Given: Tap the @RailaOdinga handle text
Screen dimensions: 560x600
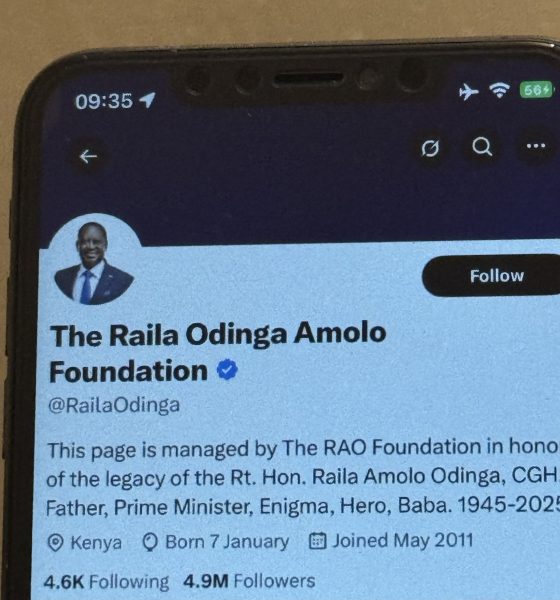Looking at the screenshot, I should [114, 405].
